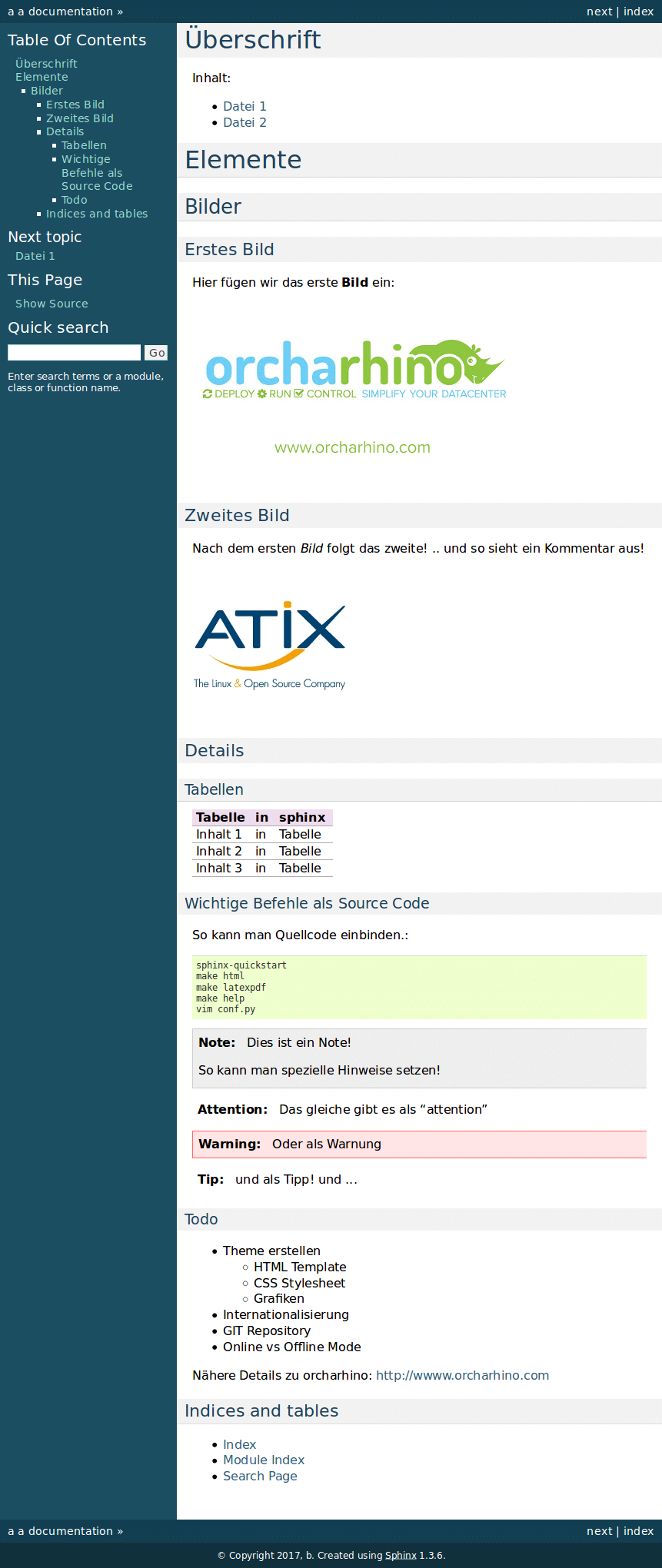Go to 'Zweites Bild' in sidebar contents

[80, 118]
